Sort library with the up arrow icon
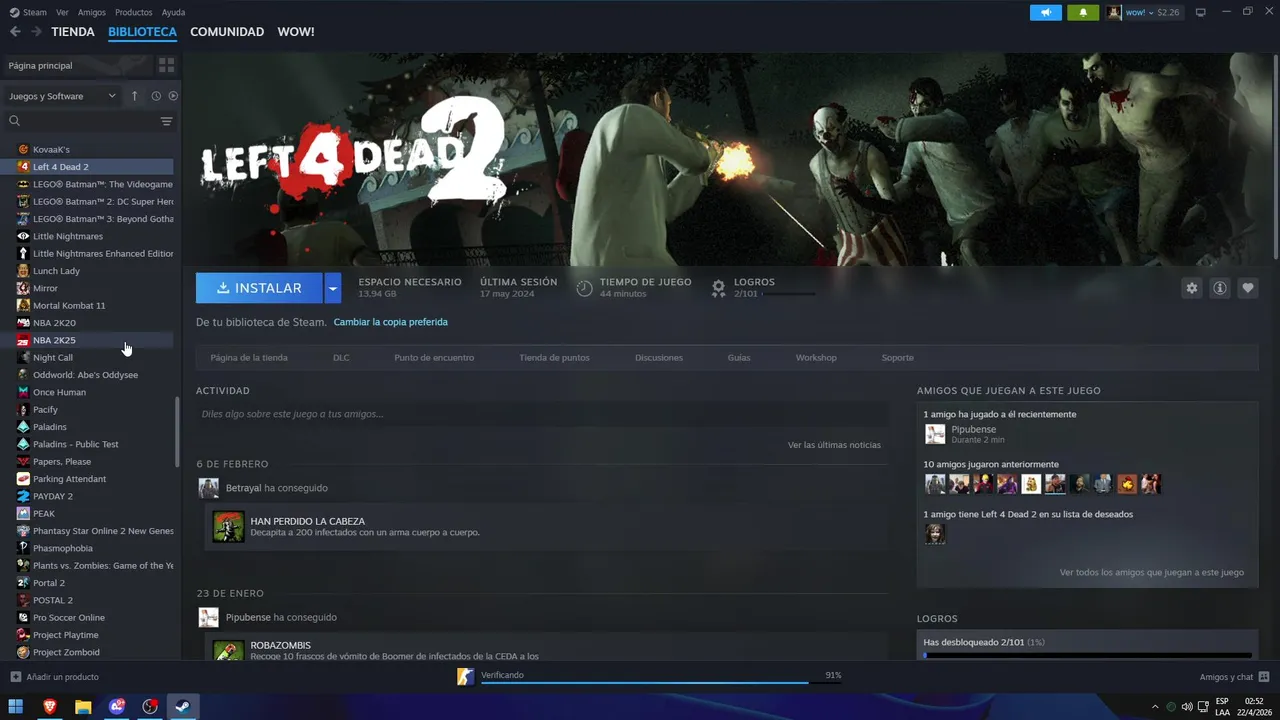Viewport: 1280px width, 720px height. 135,96
